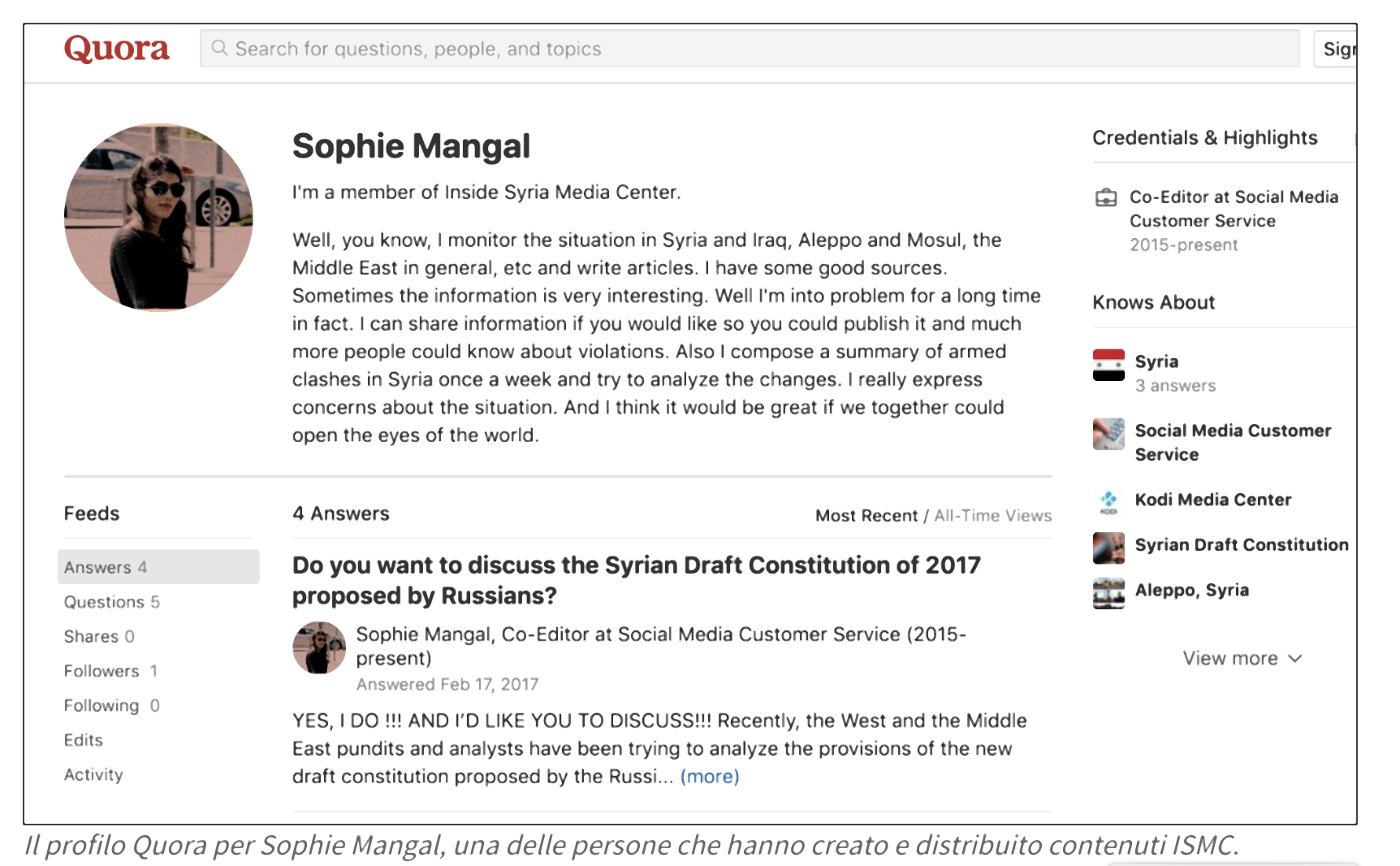This screenshot has width=1400, height=866.
Task: Click the 4 Answers heading
Action: coord(341,513)
